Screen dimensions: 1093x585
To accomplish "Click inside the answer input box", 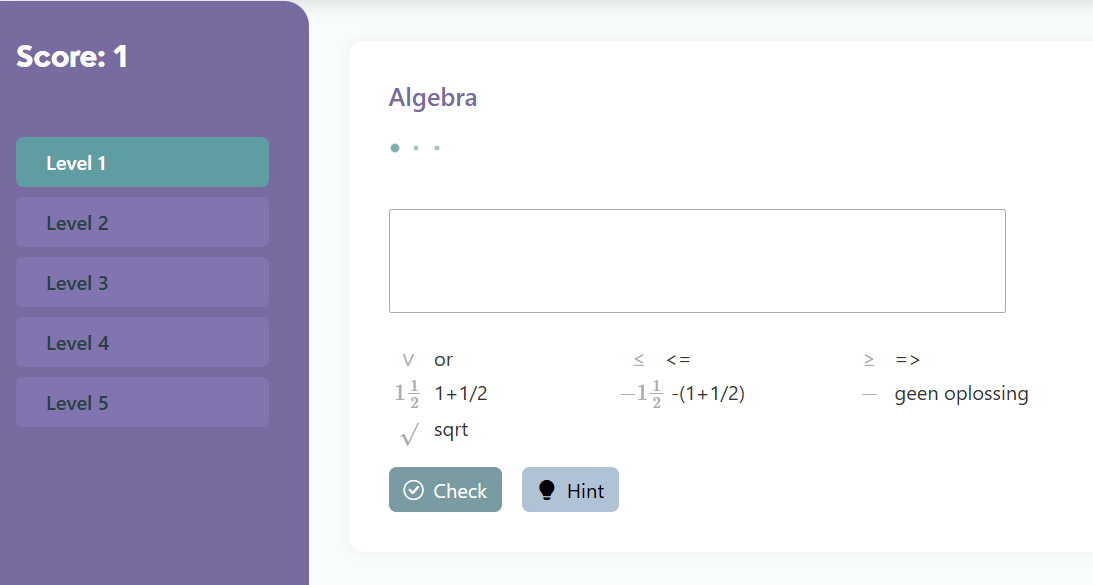I will [697, 261].
